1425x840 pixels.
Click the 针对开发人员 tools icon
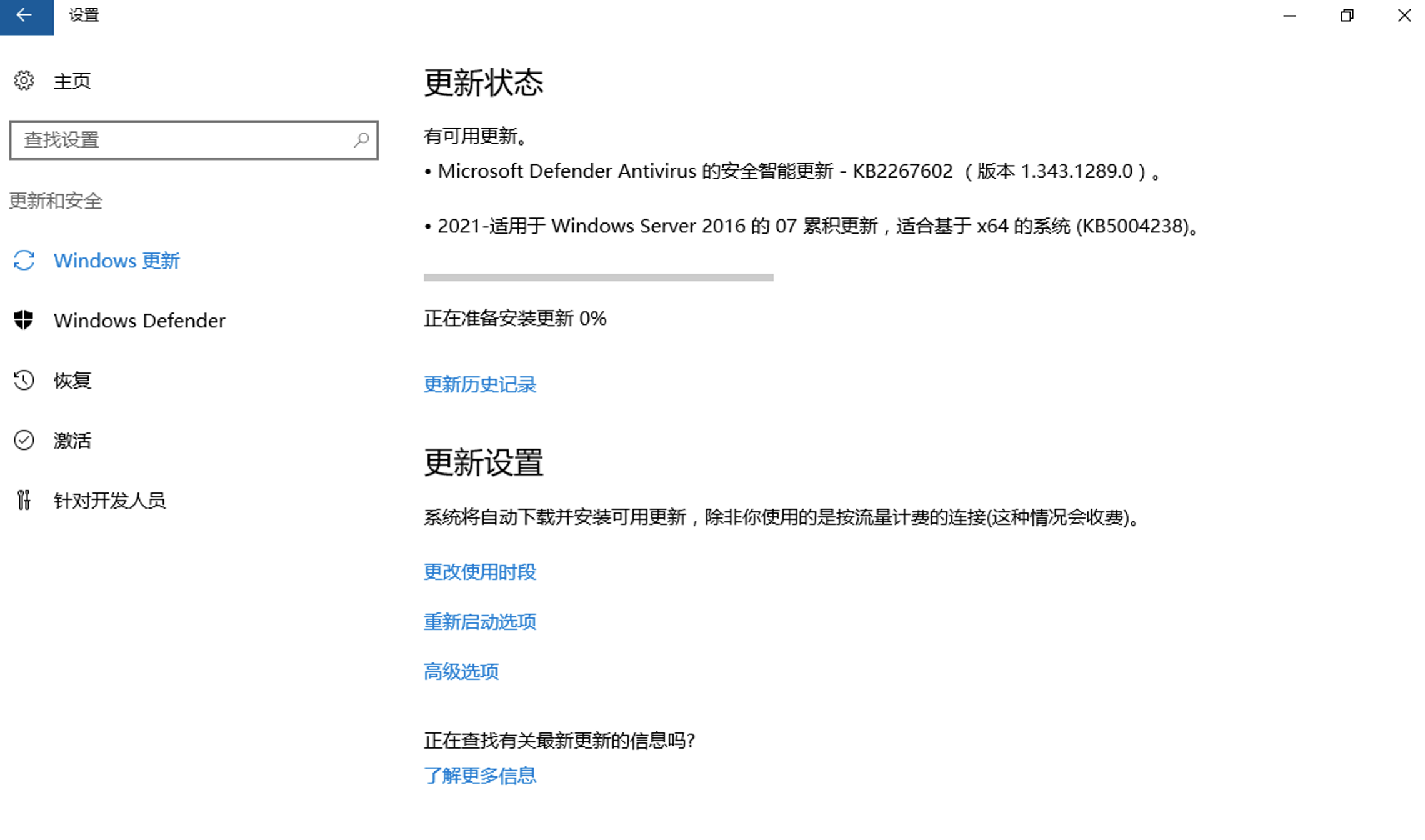[24, 500]
